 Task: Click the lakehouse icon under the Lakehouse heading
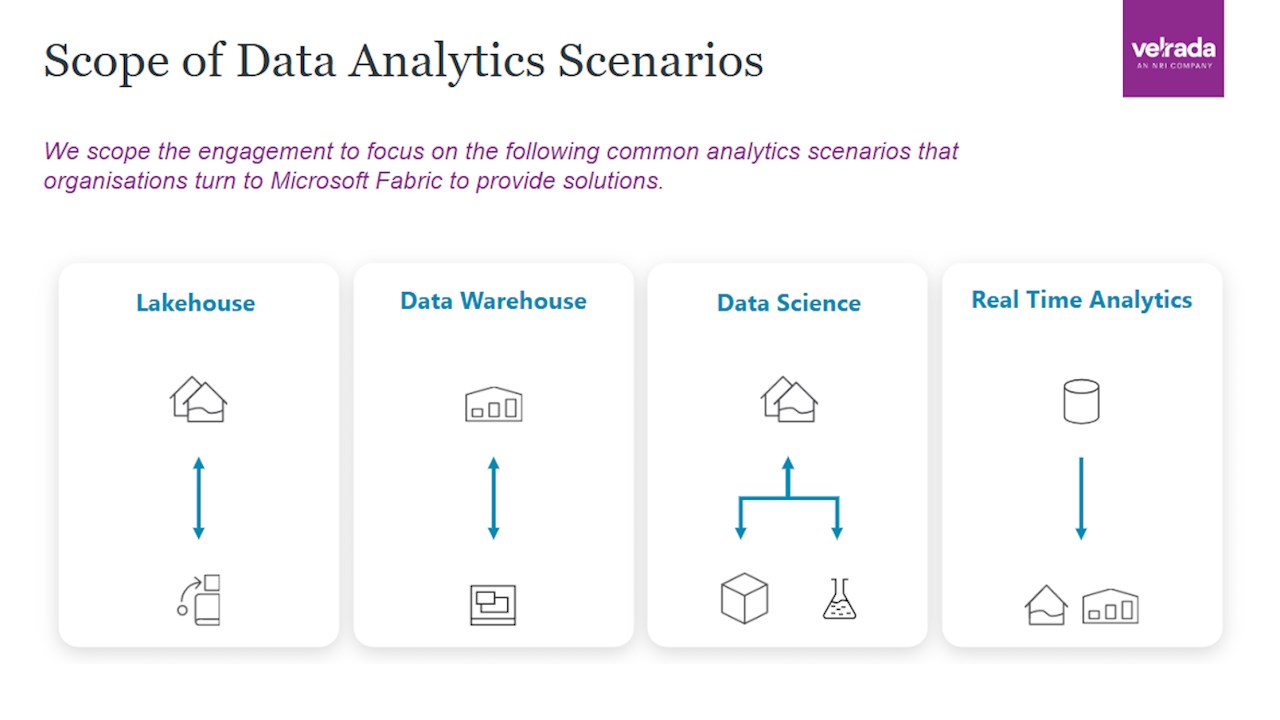[198, 399]
